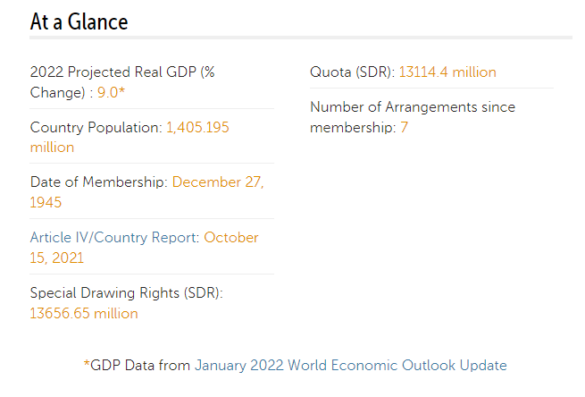The height and width of the screenshot is (397, 585).
Task: Click the Special Drawing Rights (SDR) label
Action: [126, 293]
